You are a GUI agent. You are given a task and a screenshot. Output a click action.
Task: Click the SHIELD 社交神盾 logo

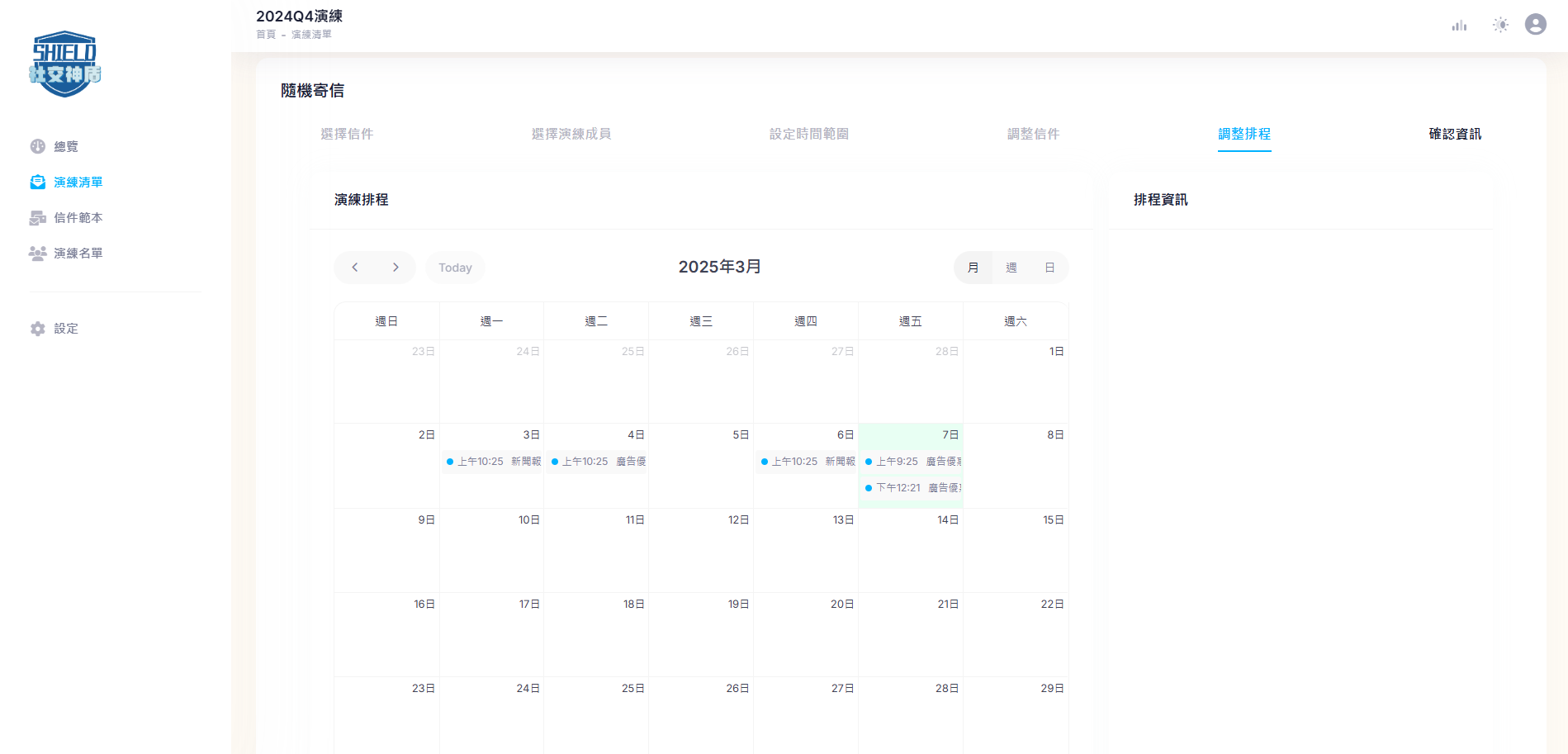pos(65,64)
